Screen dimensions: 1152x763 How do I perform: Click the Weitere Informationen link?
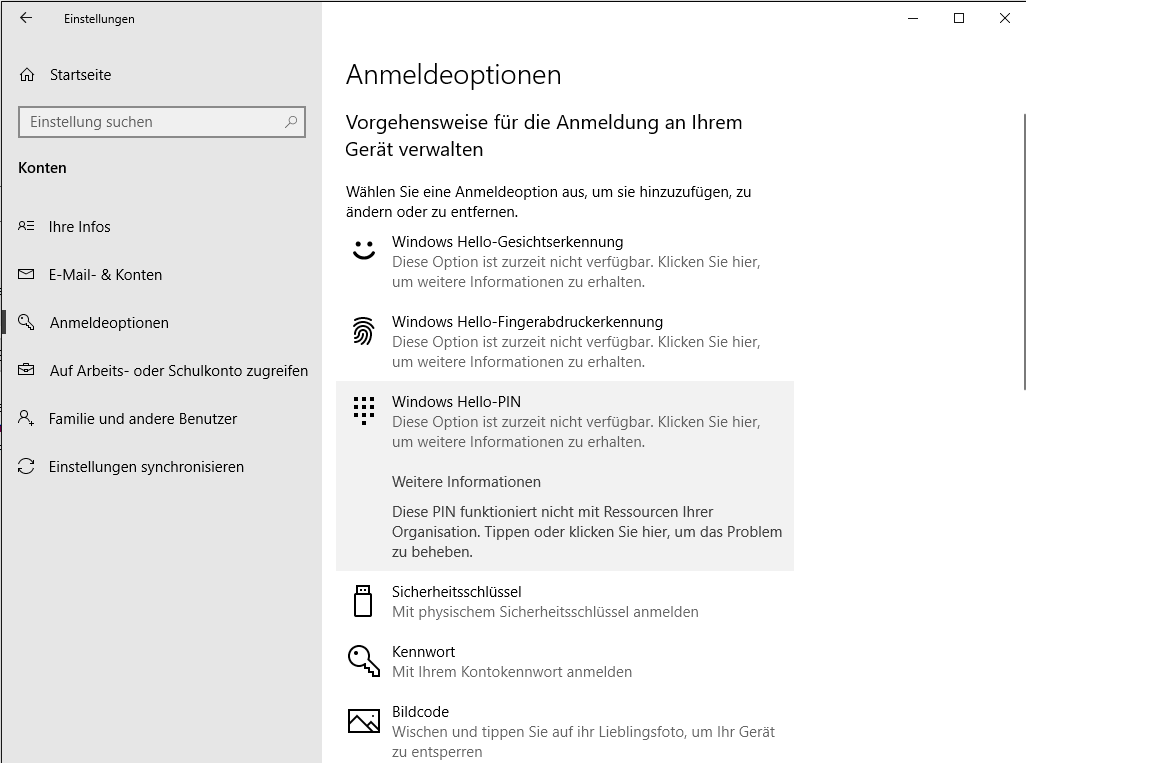point(467,482)
